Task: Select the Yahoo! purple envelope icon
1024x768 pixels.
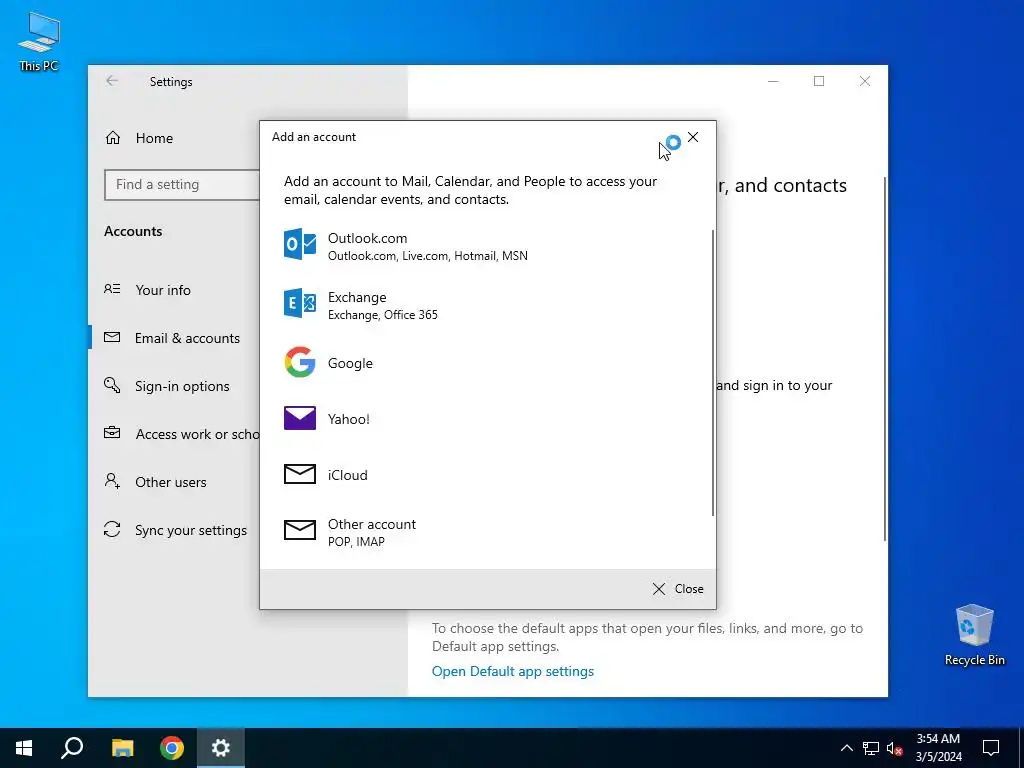Action: 300,418
